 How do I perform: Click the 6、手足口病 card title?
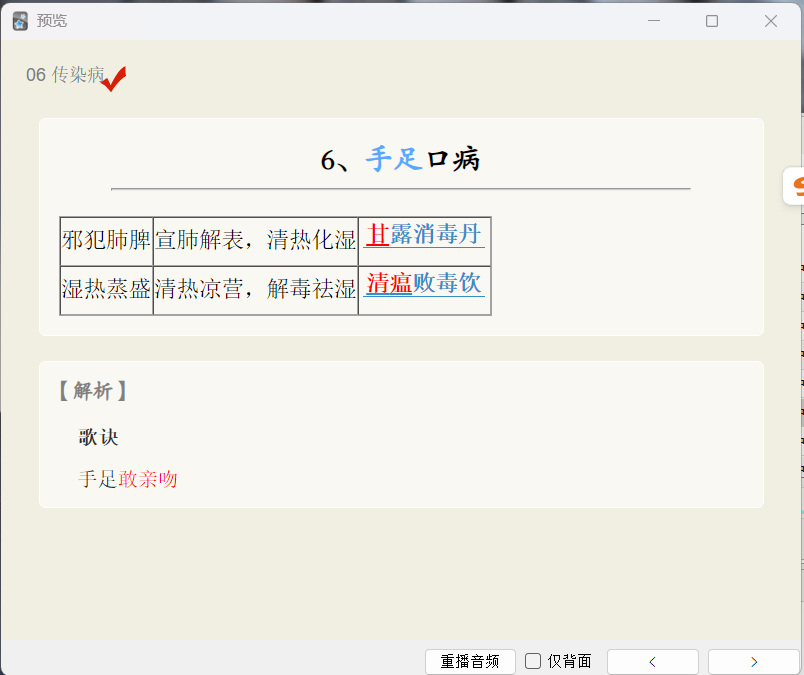click(400, 159)
